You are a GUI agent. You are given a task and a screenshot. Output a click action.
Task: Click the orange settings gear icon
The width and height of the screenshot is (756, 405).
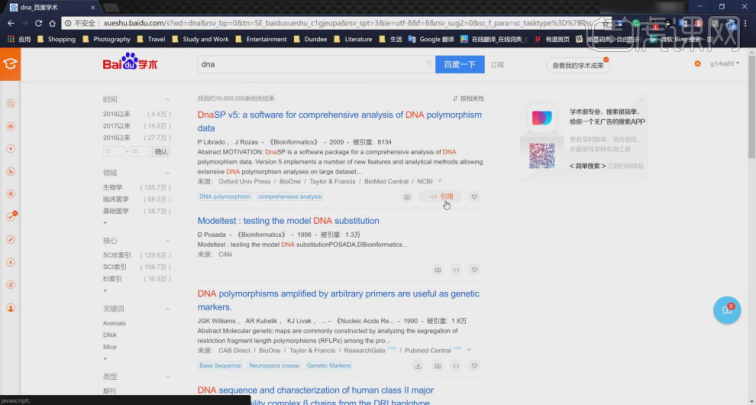pos(697,64)
